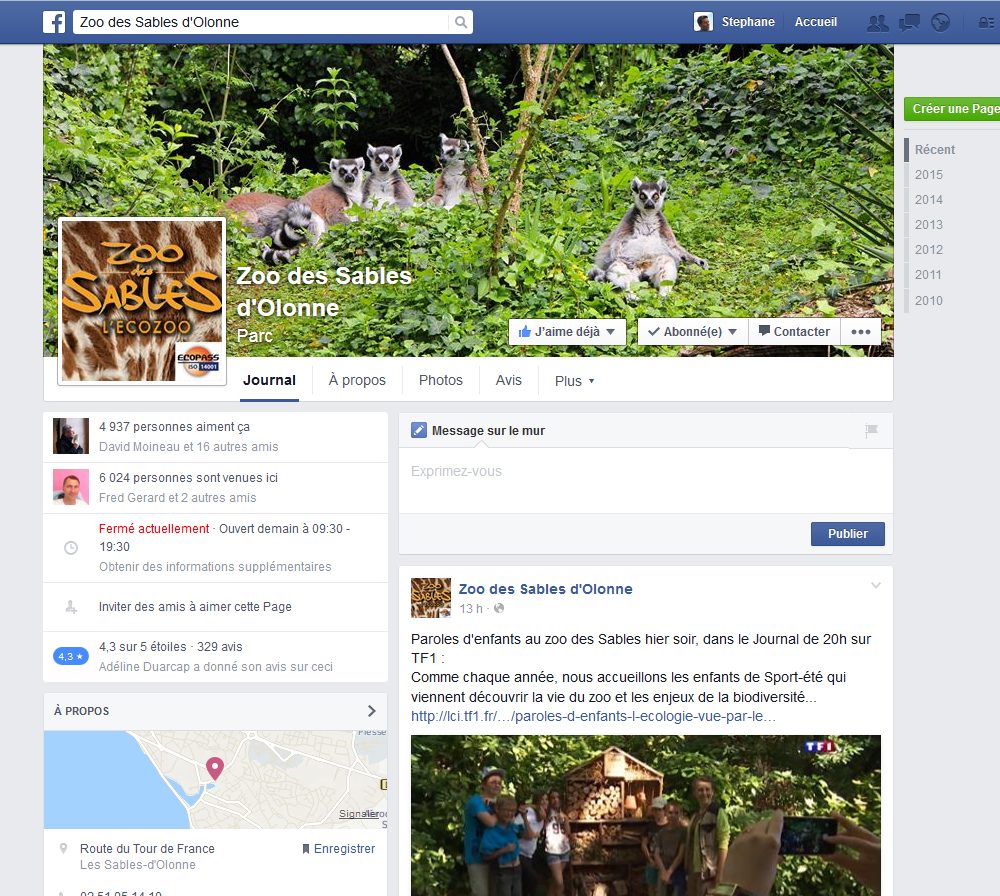
Task: Open the Abonné(e) dropdown
Action: [693, 332]
